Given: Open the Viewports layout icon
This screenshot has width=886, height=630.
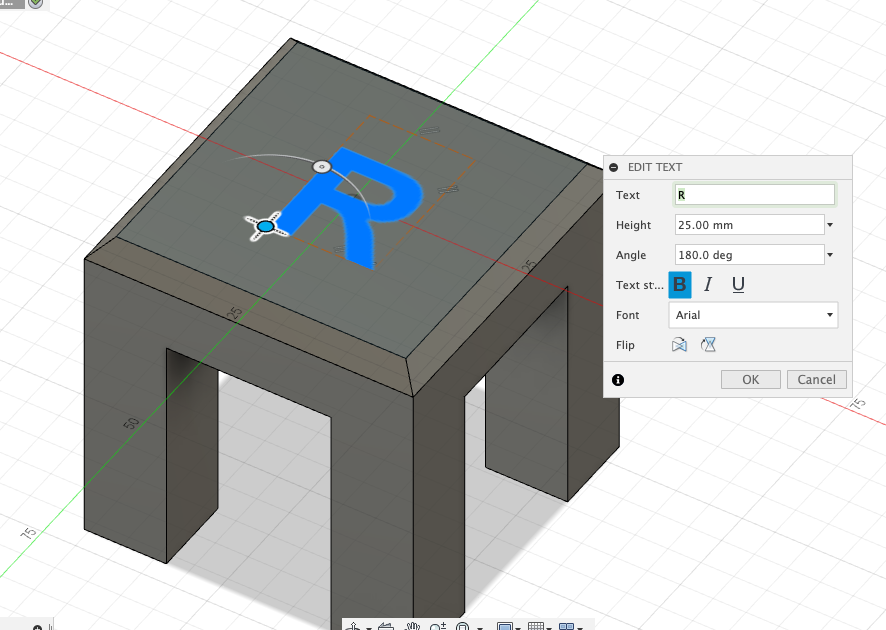Looking at the screenshot, I should point(566,627).
